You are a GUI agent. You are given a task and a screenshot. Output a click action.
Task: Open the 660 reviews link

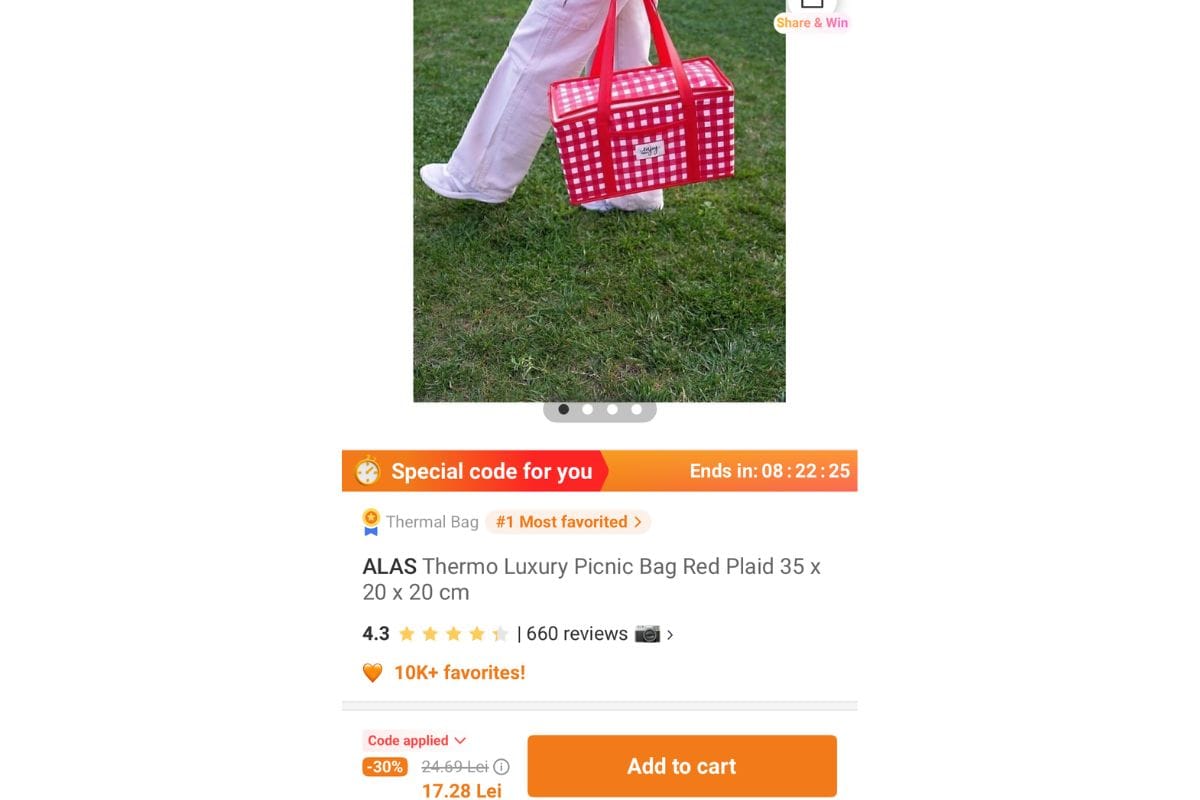coord(577,634)
